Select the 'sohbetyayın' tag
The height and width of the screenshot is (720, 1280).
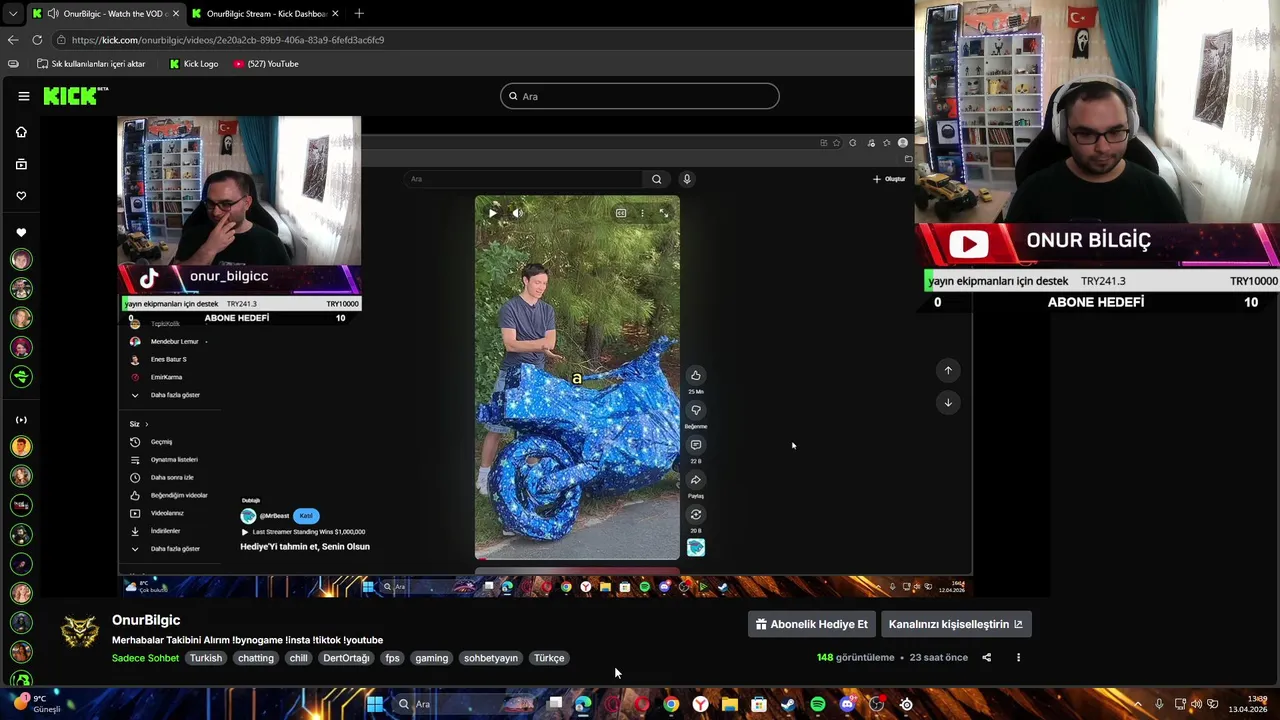tap(491, 658)
